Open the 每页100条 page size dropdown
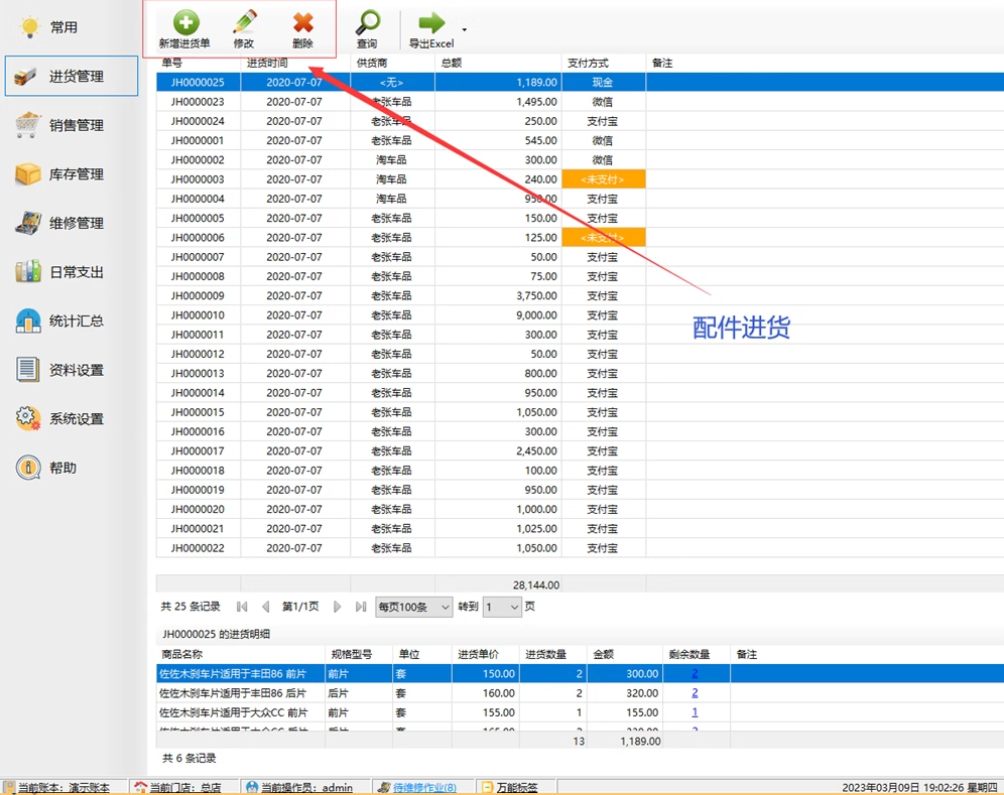This screenshot has width=1004, height=795. (414, 607)
